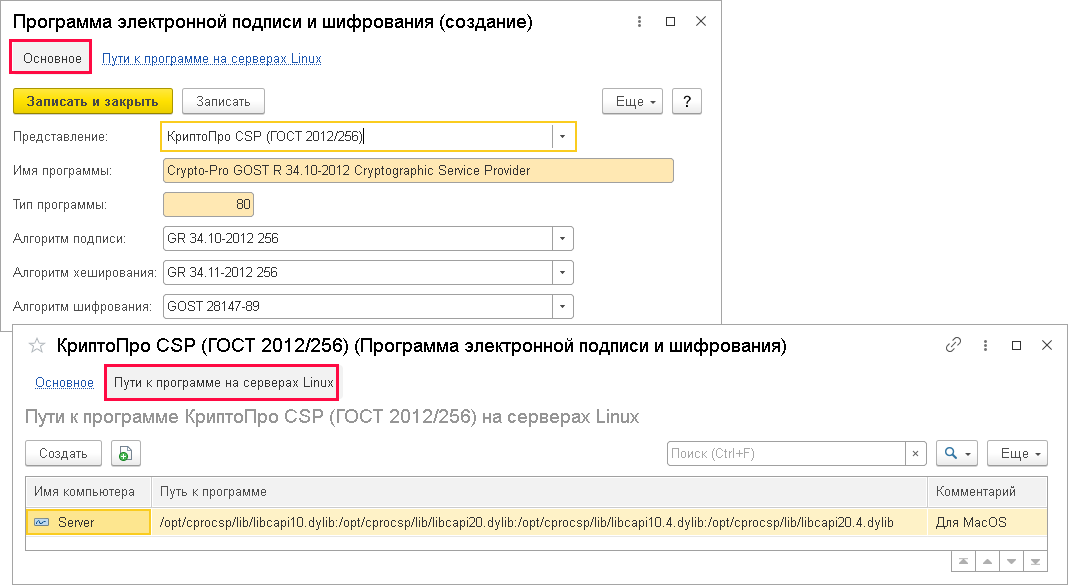Select the Основное tab in the upper window
The width and height of the screenshot is (1071, 587).
[52, 59]
